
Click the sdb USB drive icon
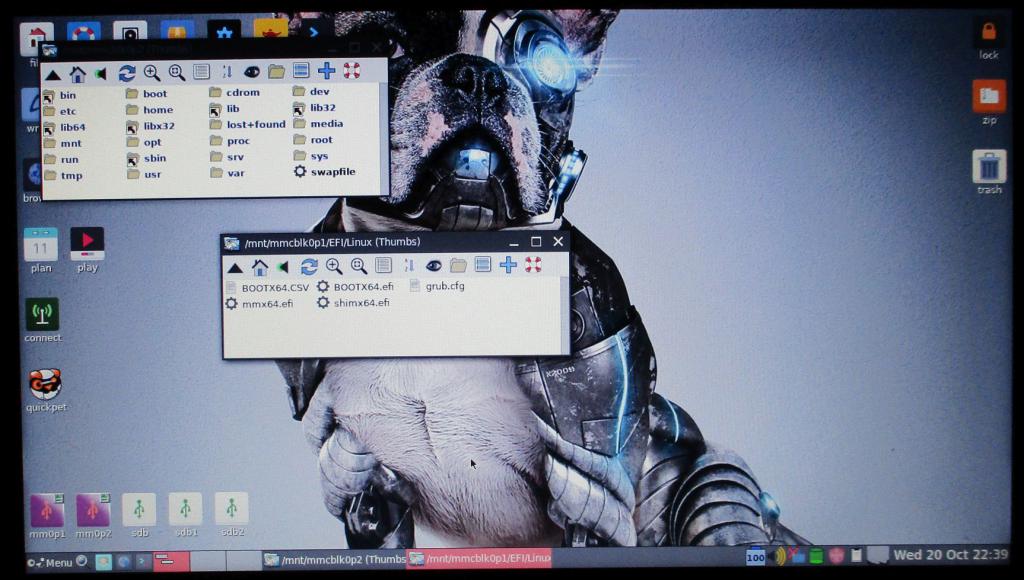point(139,515)
